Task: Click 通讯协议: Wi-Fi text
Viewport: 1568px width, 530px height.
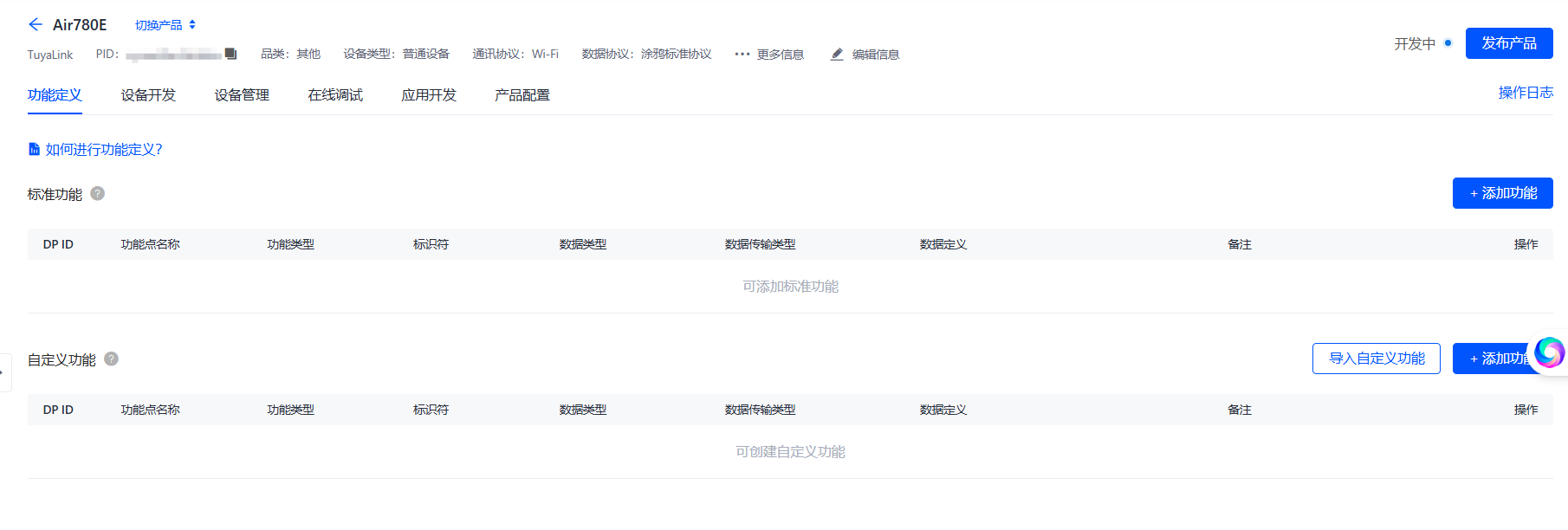Action: 515,54
